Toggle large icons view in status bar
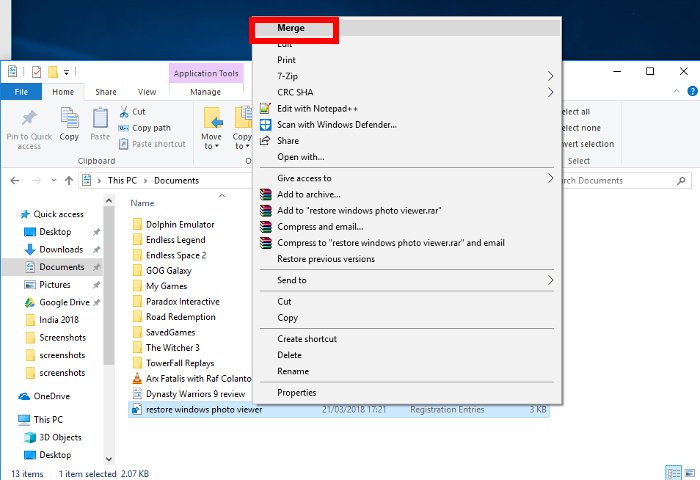Image resolution: width=700 pixels, height=480 pixels. (x=691, y=473)
